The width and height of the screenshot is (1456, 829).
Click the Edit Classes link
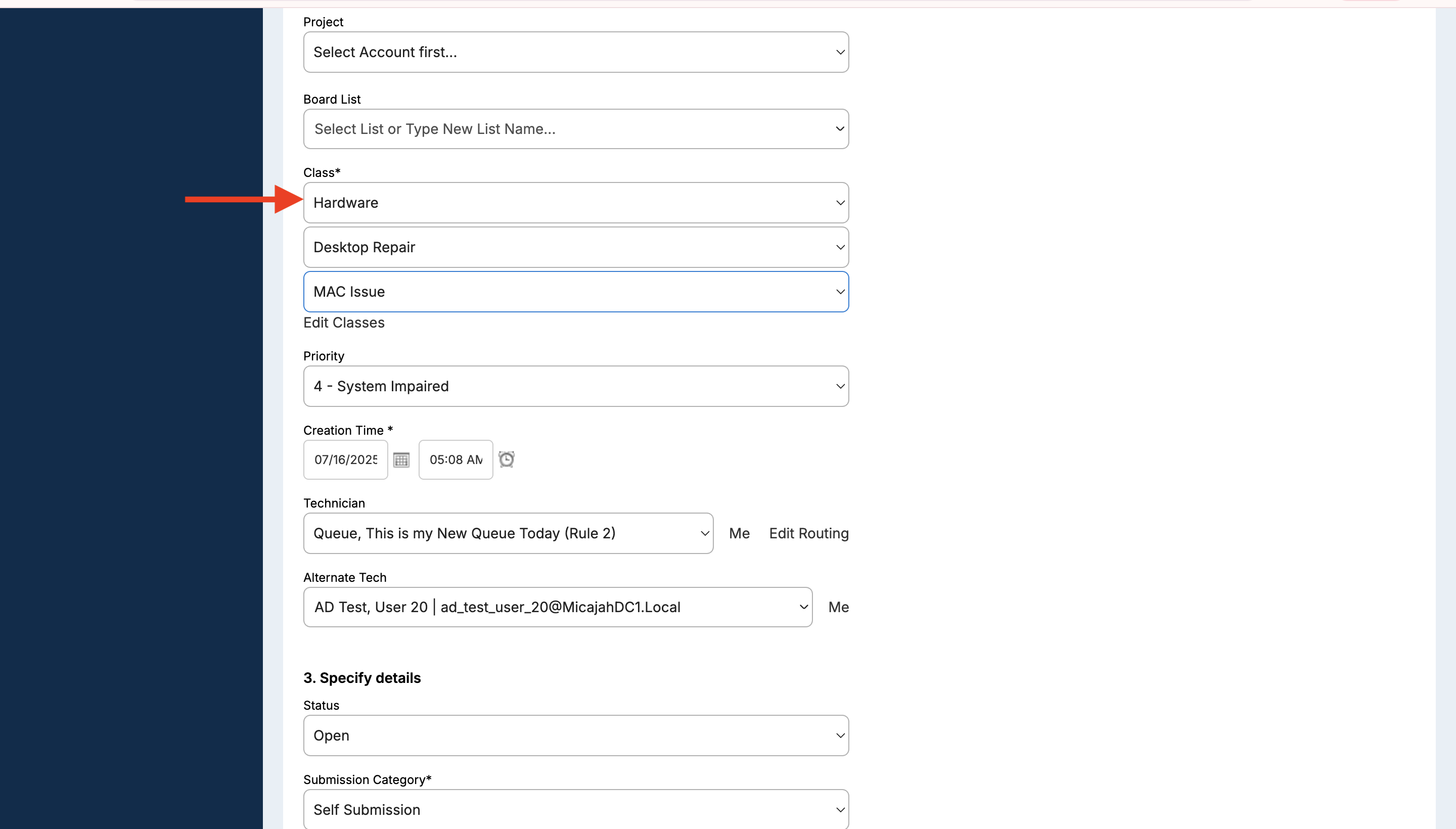[343, 323]
